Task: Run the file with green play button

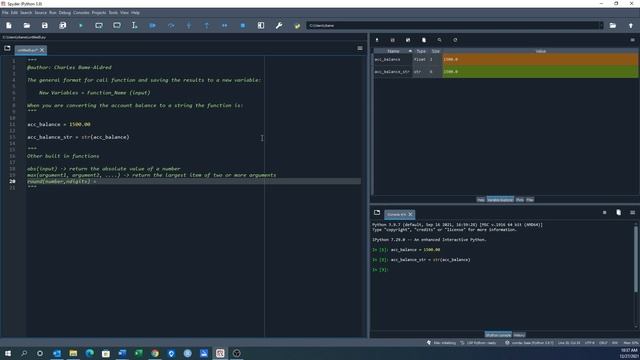Action: point(81,25)
